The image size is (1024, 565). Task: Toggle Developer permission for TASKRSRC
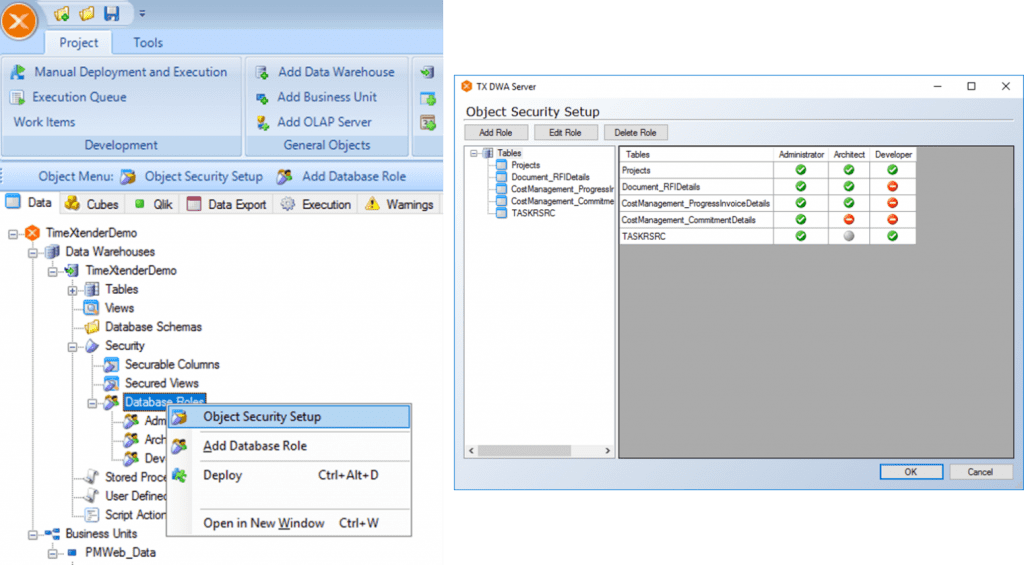893,236
